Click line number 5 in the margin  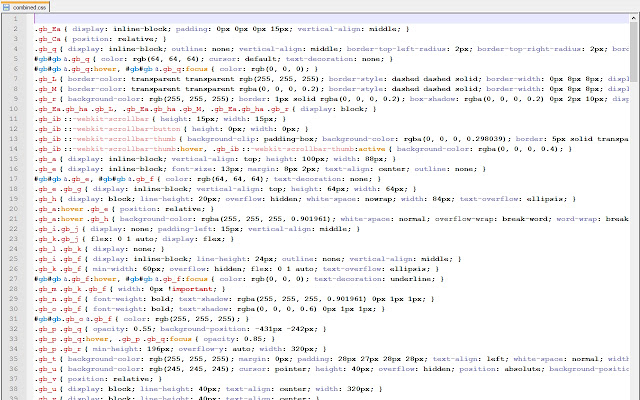click(x=18, y=59)
